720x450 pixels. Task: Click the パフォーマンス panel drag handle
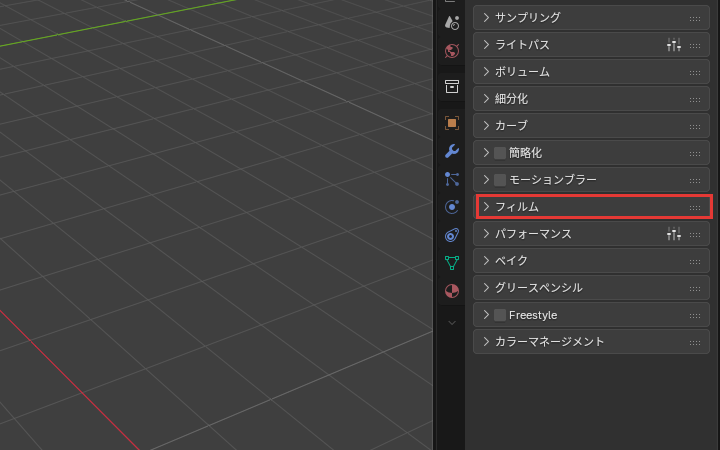click(x=695, y=235)
